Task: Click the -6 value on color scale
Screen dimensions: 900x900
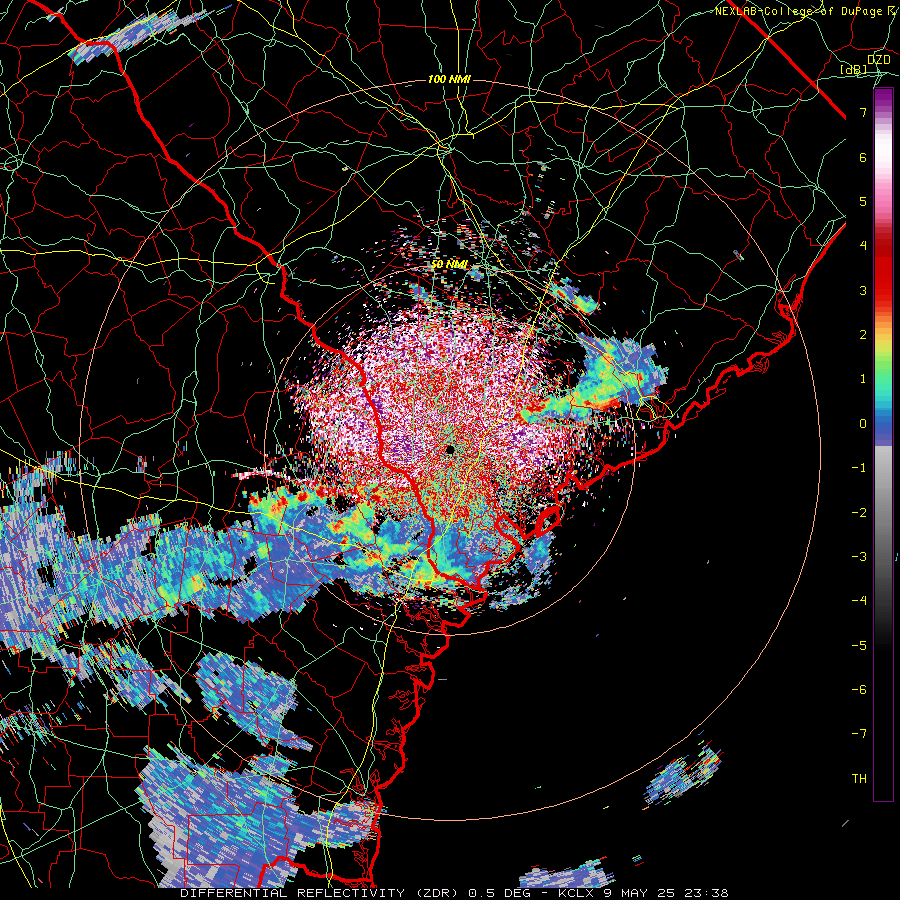Action: tap(859, 690)
